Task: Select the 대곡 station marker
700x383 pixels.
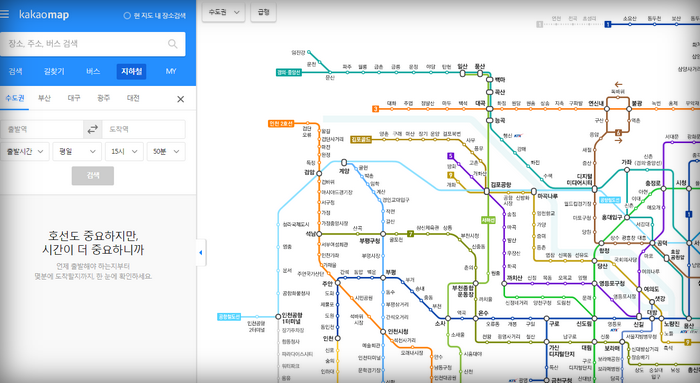Action: pos(490,108)
